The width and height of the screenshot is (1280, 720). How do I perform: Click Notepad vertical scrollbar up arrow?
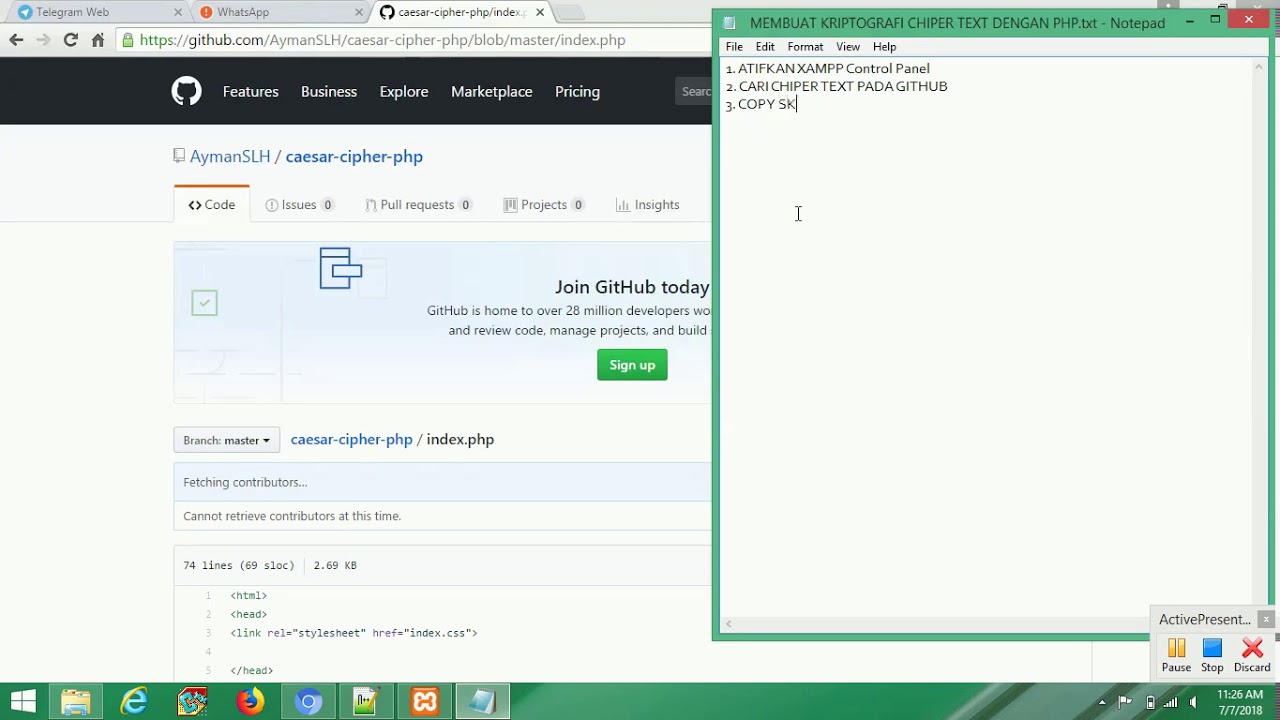coord(1259,67)
